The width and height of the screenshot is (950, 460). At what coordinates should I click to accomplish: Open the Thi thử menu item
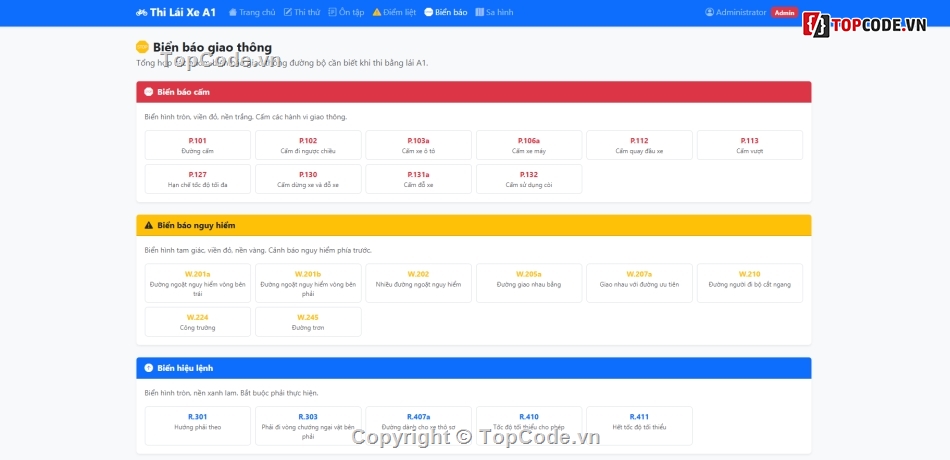pos(302,12)
